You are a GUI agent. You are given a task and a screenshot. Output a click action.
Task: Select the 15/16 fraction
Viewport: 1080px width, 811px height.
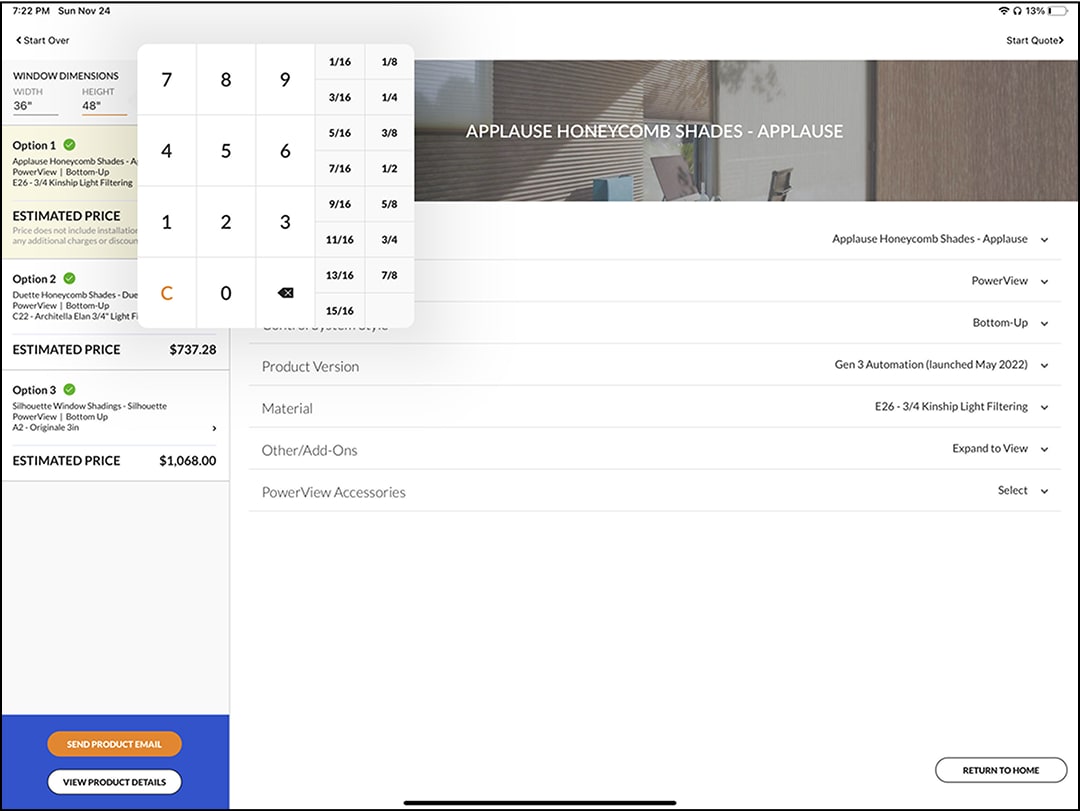point(340,311)
